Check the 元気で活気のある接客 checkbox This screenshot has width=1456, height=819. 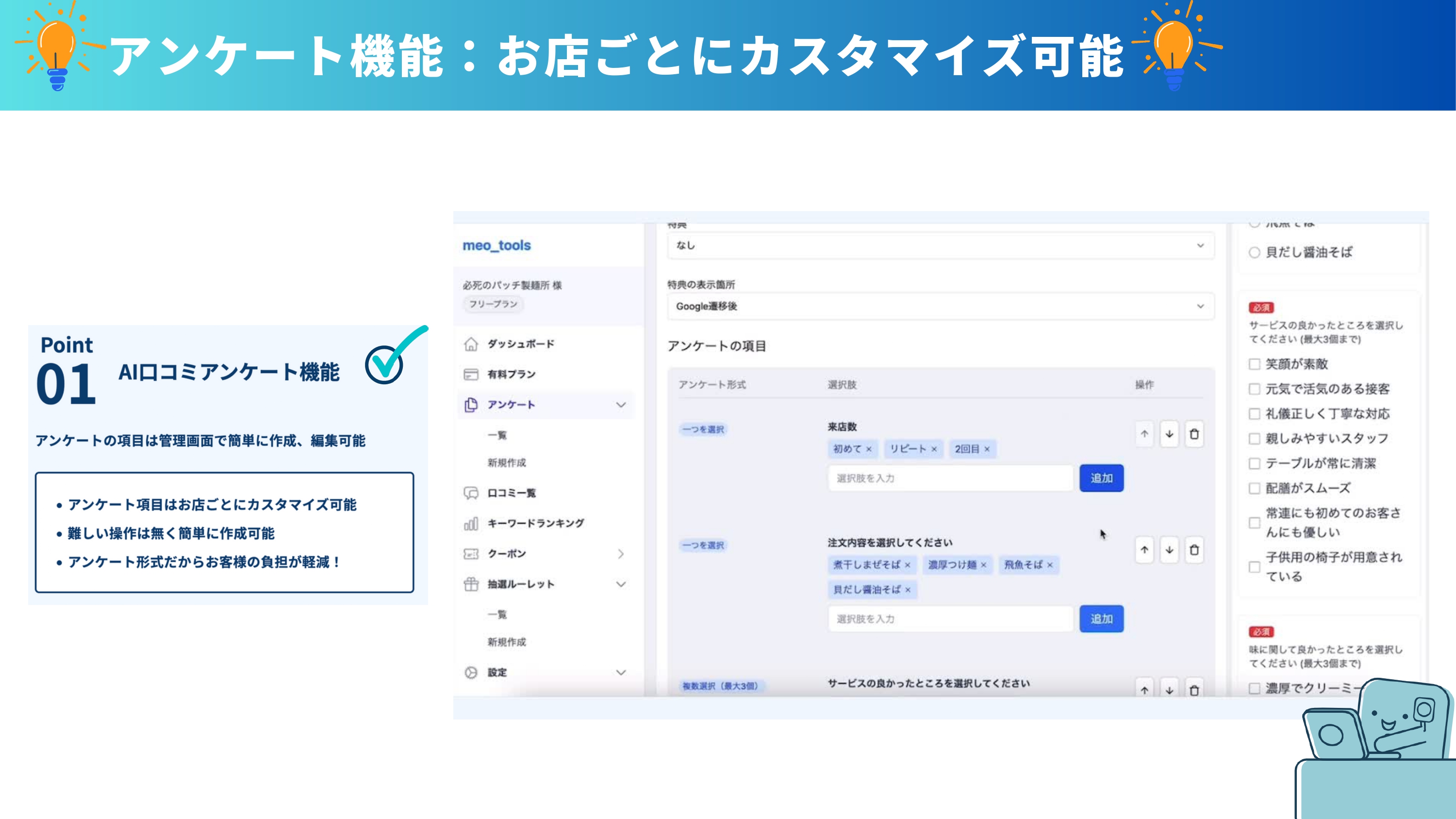coord(1255,389)
